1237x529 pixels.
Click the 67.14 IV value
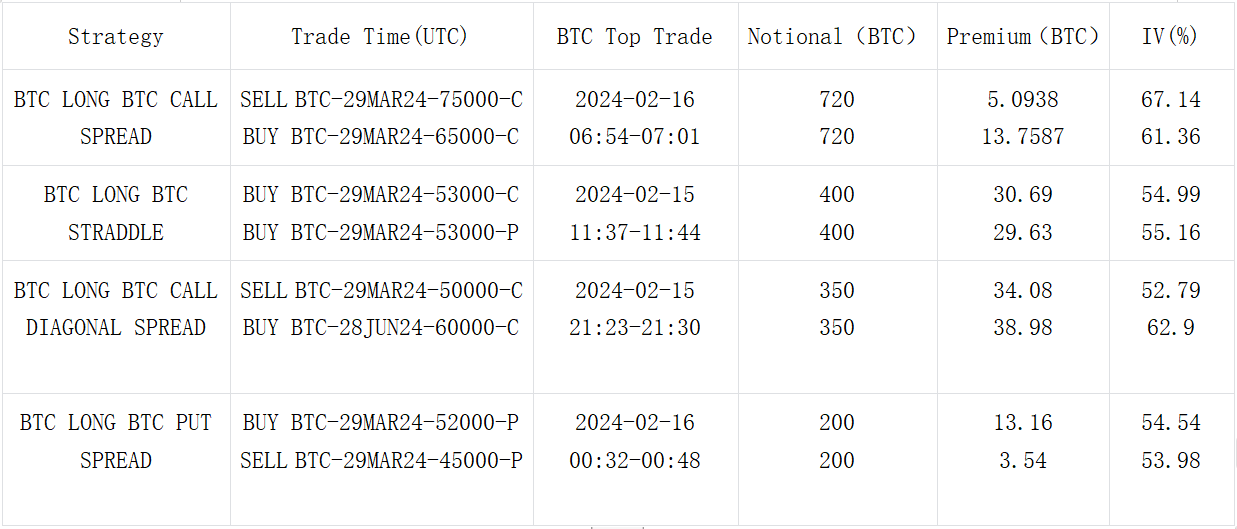[1171, 100]
